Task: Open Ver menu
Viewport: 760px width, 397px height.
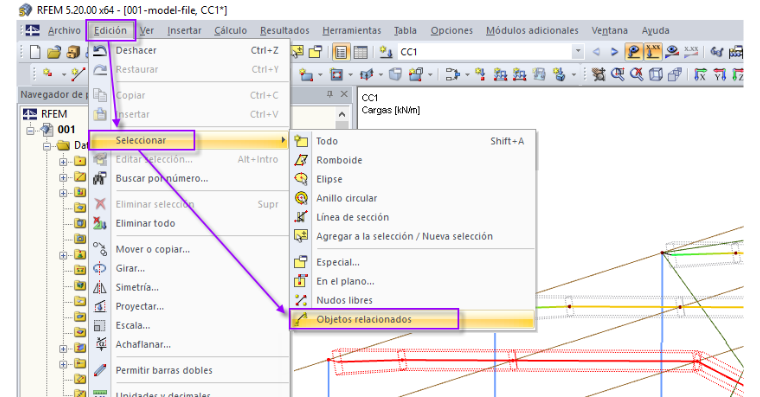Action: (146, 31)
